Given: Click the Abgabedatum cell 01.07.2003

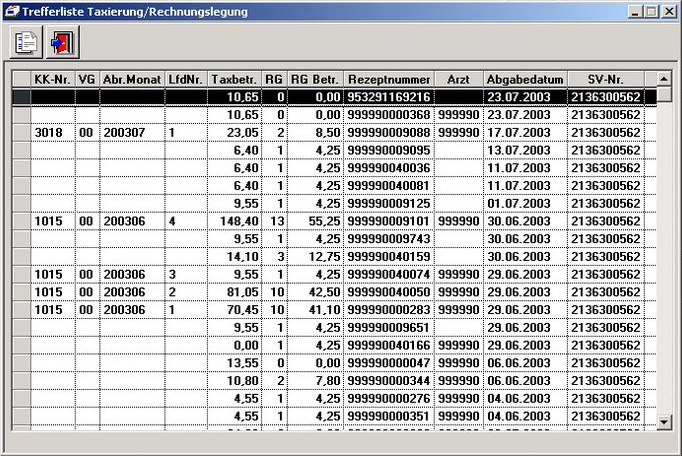Looking at the screenshot, I should 525,203.
